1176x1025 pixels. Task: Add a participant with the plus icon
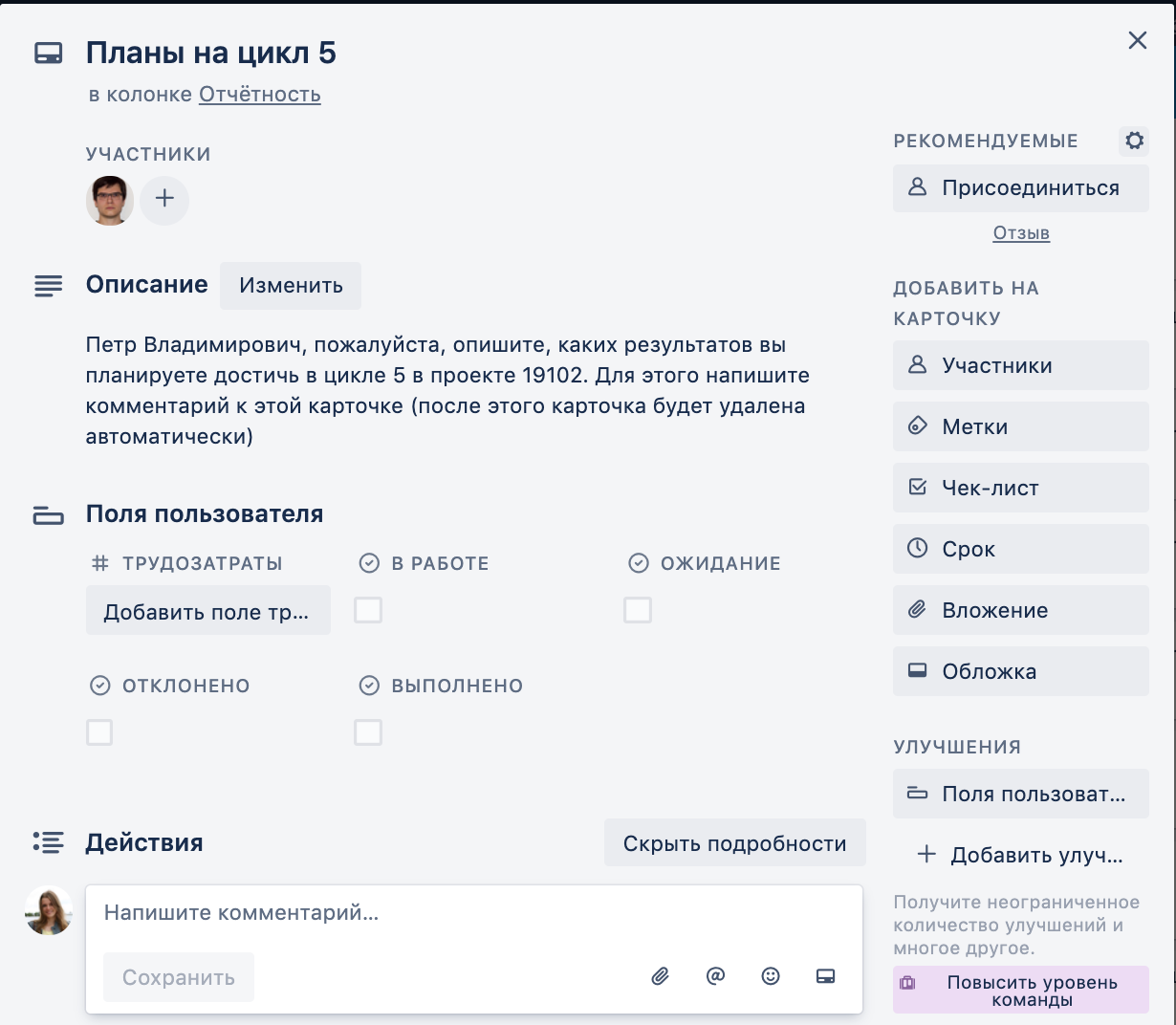pyautogui.click(x=164, y=199)
